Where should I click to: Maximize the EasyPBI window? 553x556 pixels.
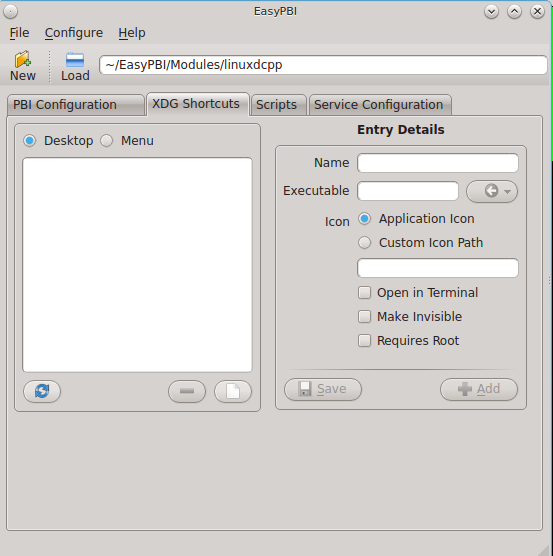point(514,12)
